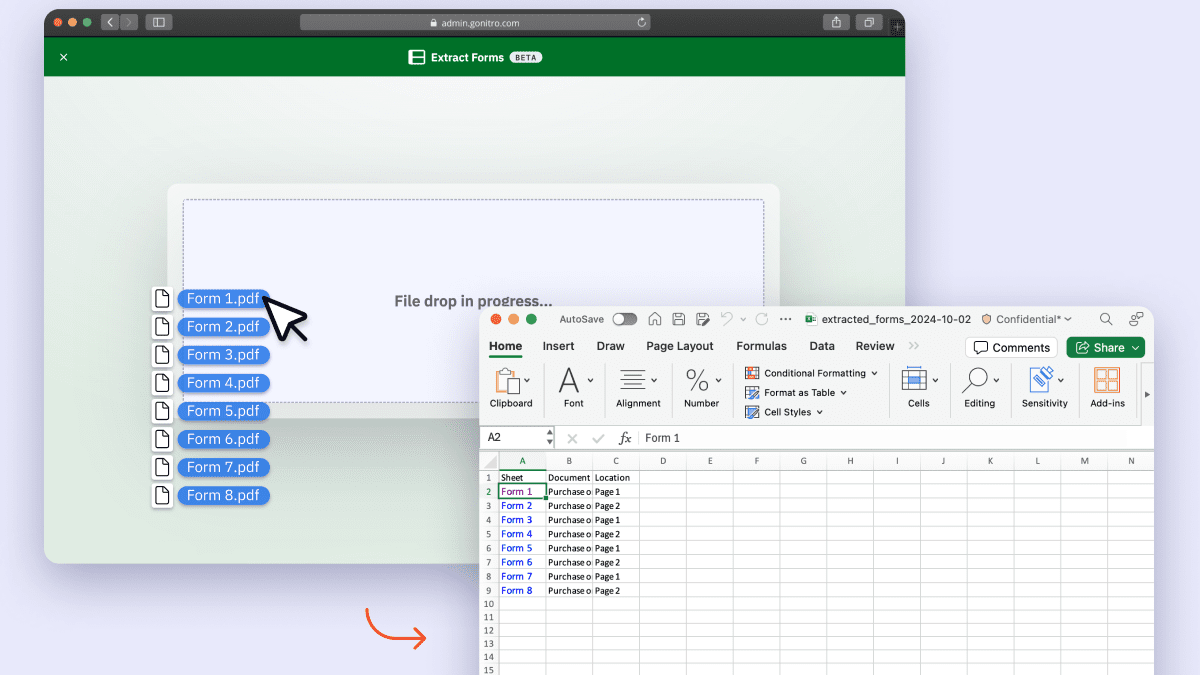Open Sensitivity settings icon
This screenshot has height=675, width=1200.
pyautogui.click(x=1044, y=380)
